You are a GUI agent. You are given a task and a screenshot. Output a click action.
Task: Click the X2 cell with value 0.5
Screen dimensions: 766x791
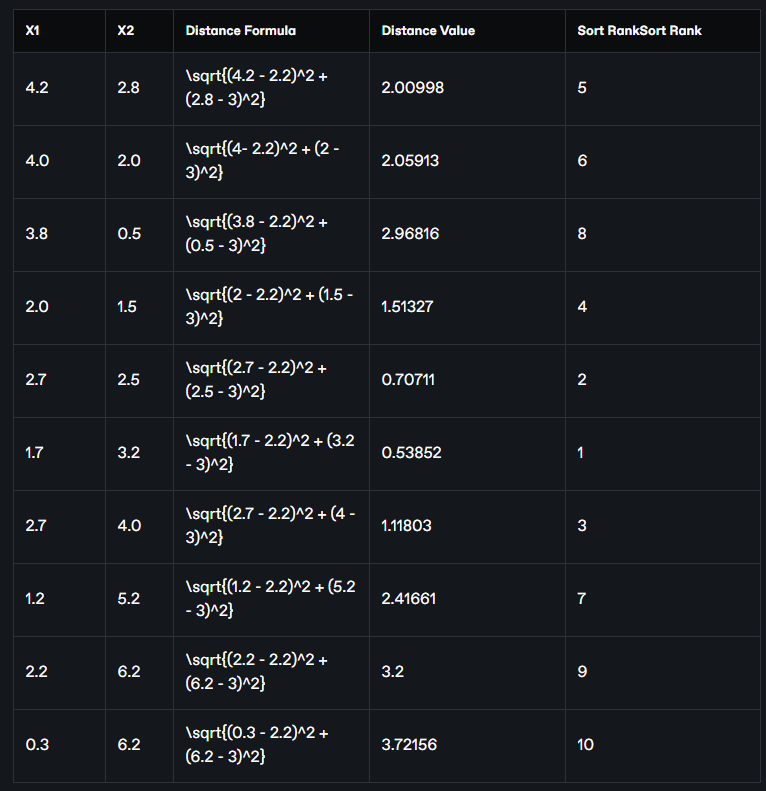coord(129,234)
